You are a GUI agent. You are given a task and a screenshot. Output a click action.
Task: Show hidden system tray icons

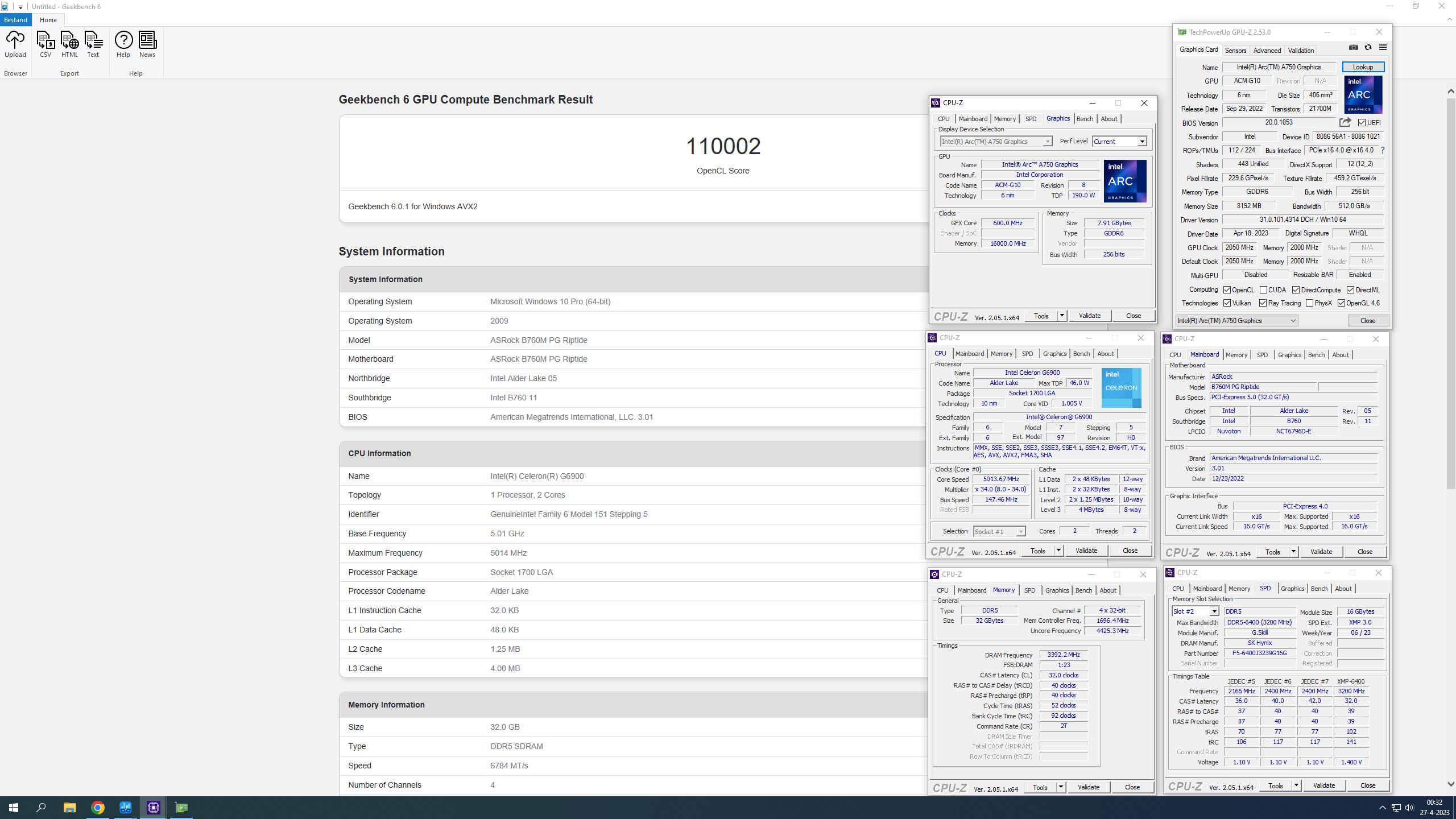point(1383,808)
